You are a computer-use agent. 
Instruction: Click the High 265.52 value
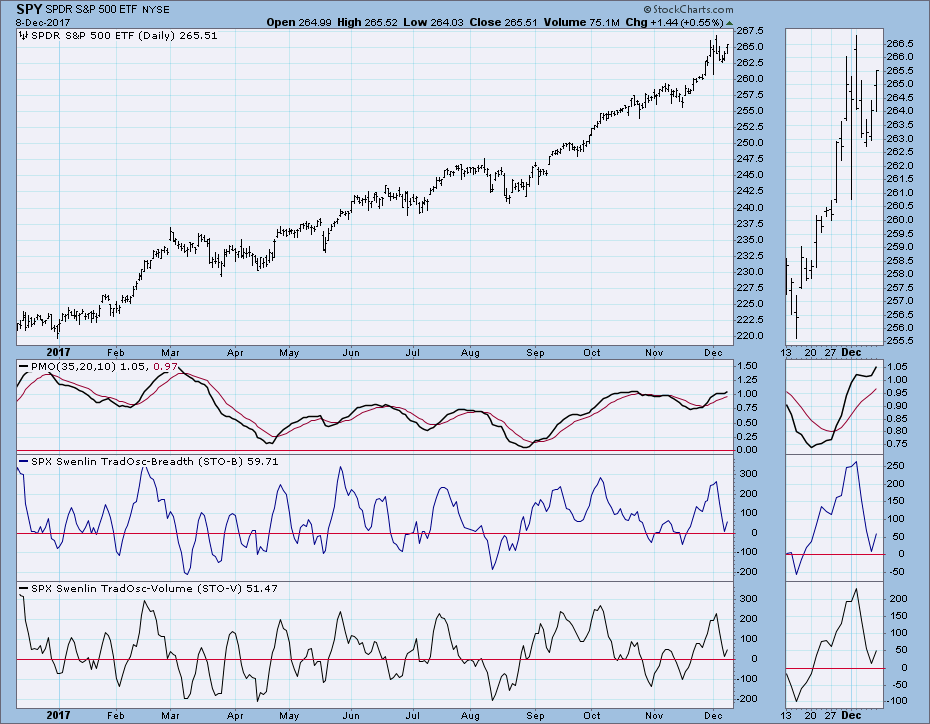click(x=367, y=23)
